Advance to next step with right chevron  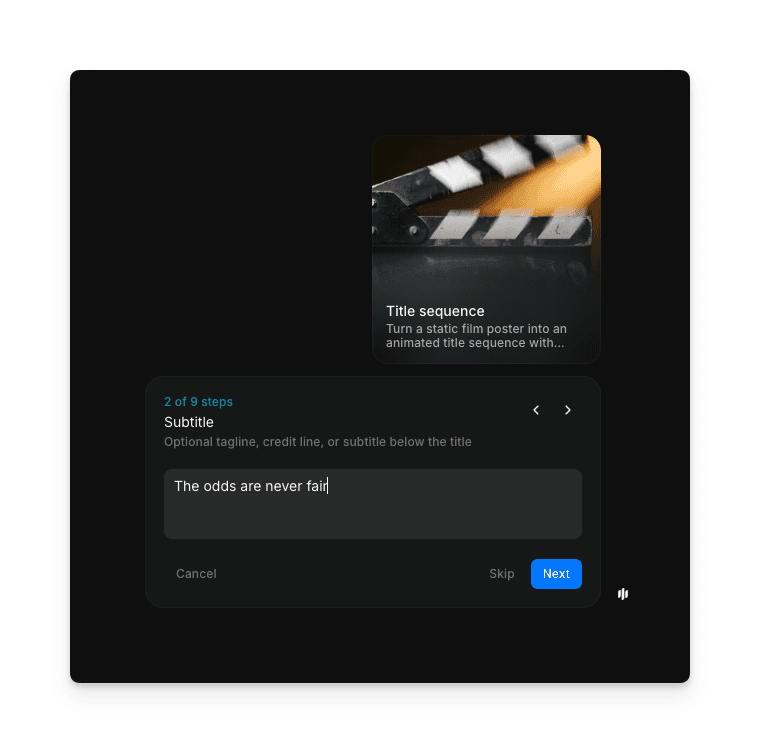click(x=568, y=410)
